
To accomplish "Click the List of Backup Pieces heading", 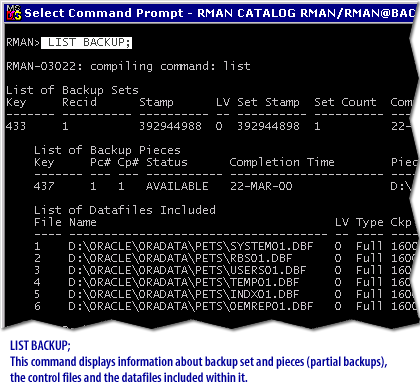I will [x=107, y=150].
